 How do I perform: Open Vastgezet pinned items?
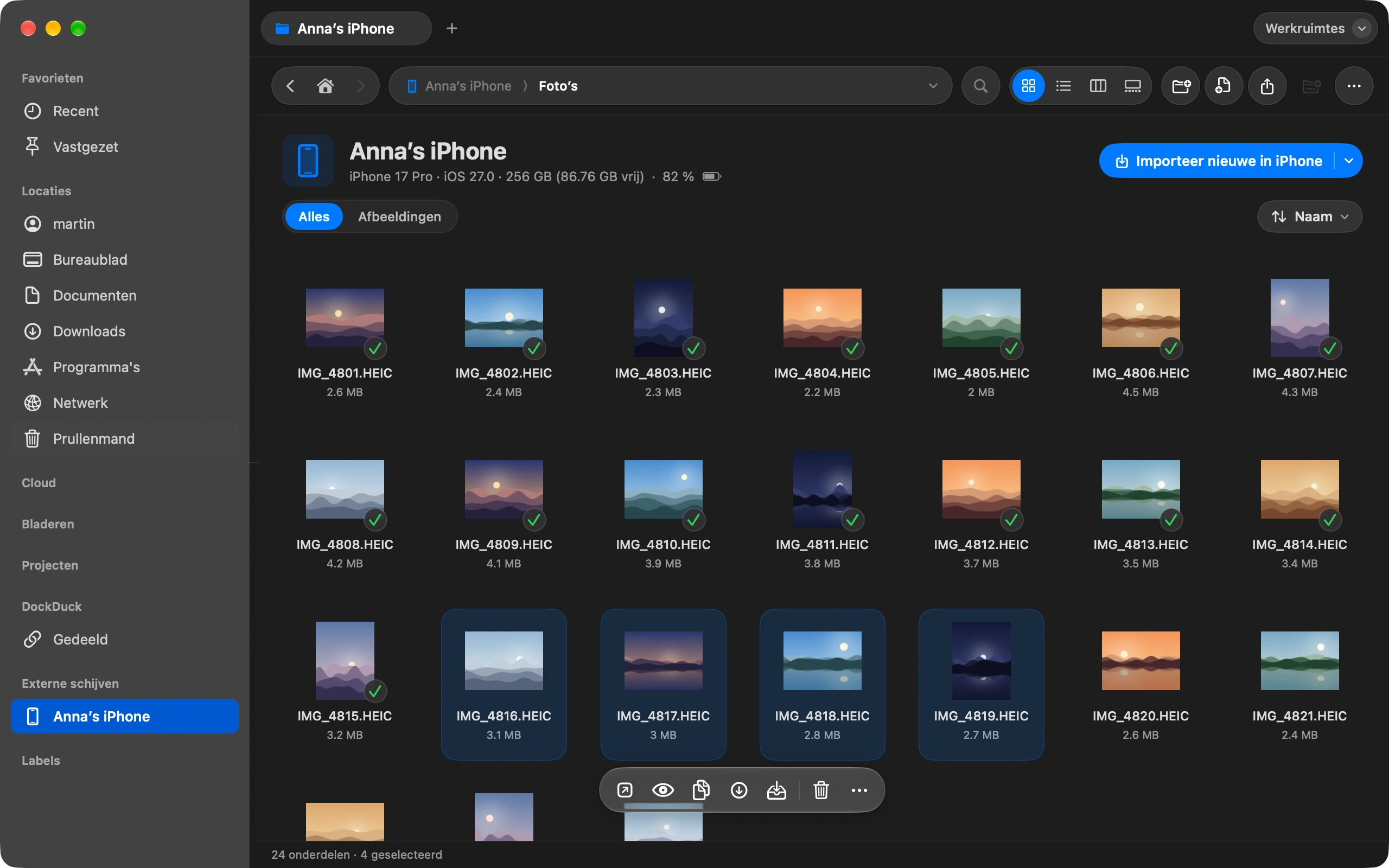click(125, 147)
